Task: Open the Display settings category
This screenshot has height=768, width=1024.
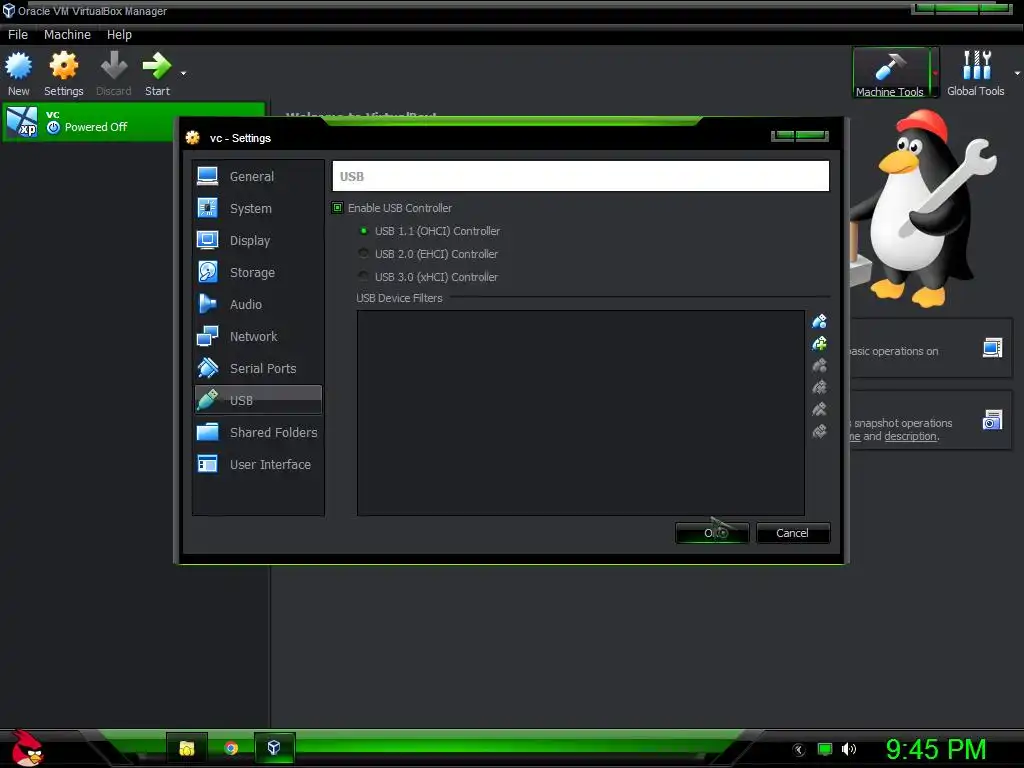Action: tap(258, 240)
